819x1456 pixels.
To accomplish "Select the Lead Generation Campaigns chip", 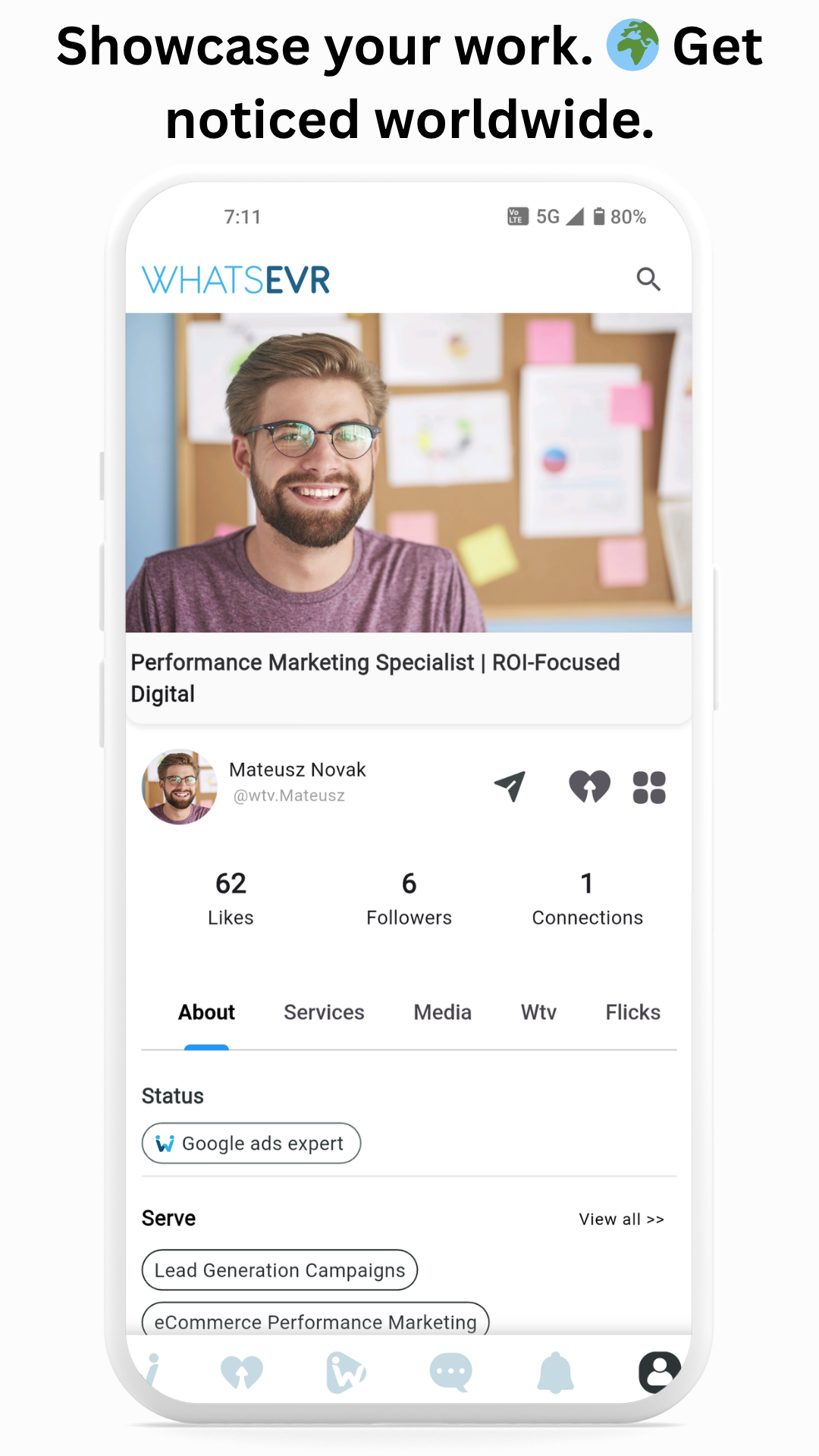I will [x=280, y=1269].
